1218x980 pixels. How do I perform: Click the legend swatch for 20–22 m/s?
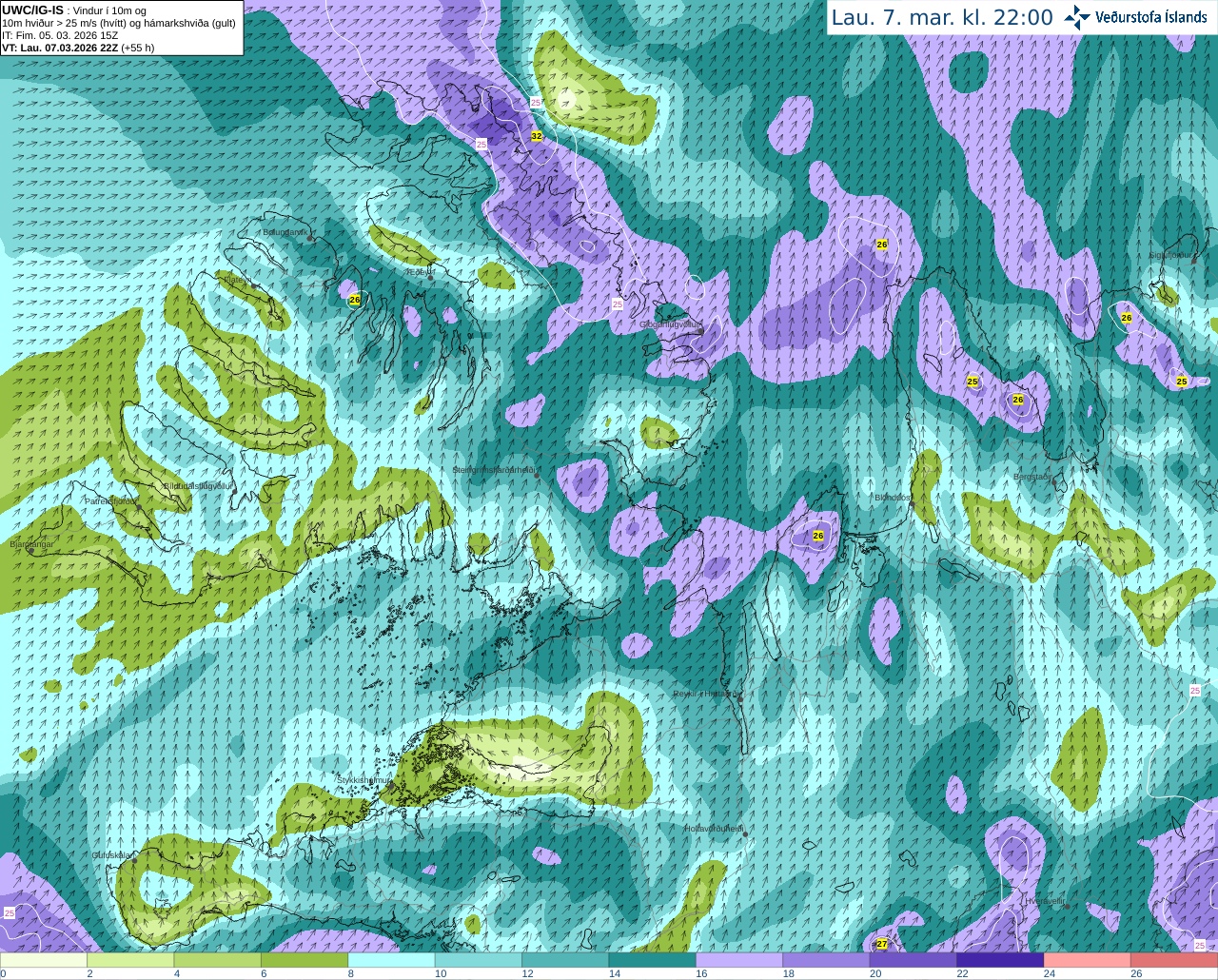click(913, 960)
